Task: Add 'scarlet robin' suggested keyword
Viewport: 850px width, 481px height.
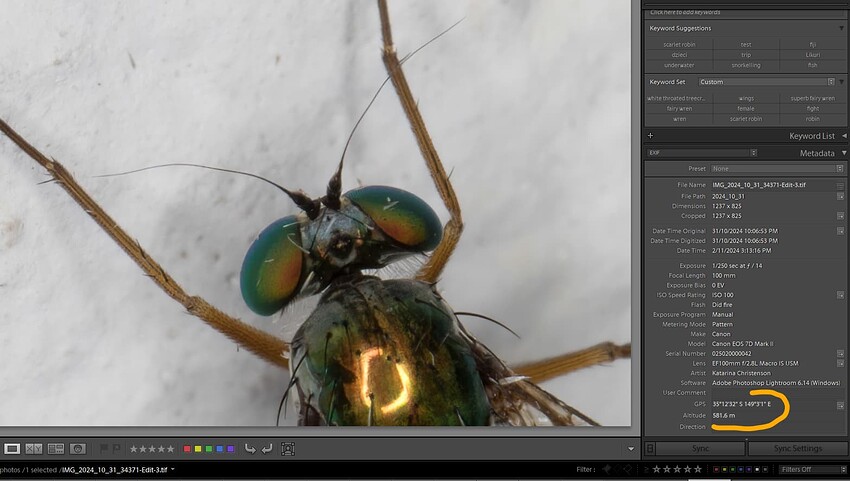Action: 679,44
